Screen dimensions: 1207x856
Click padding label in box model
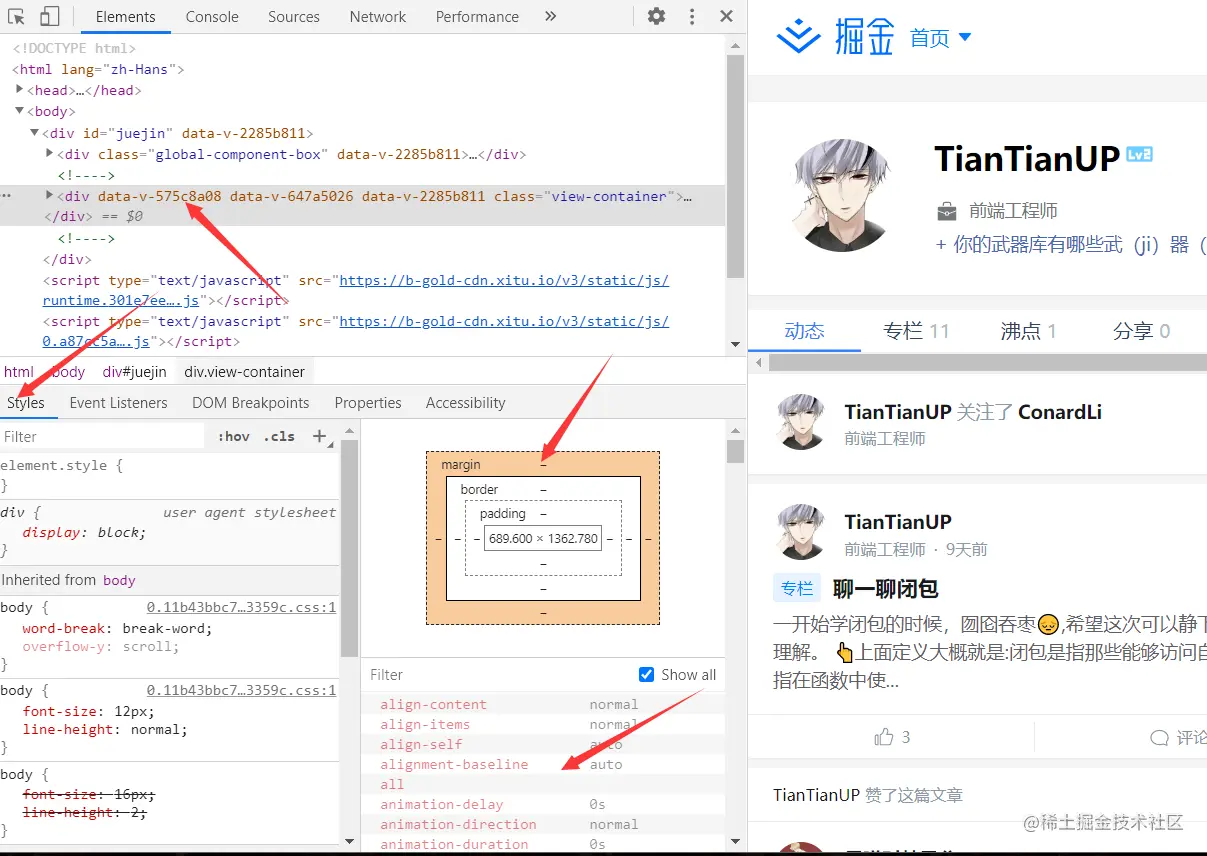click(x=502, y=514)
